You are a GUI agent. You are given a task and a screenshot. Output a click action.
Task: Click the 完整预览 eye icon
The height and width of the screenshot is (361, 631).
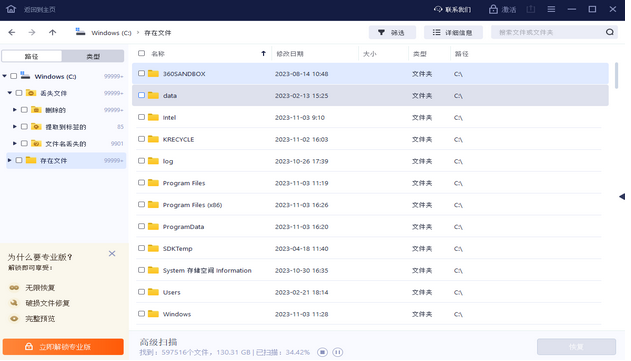[x=14, y=318]
